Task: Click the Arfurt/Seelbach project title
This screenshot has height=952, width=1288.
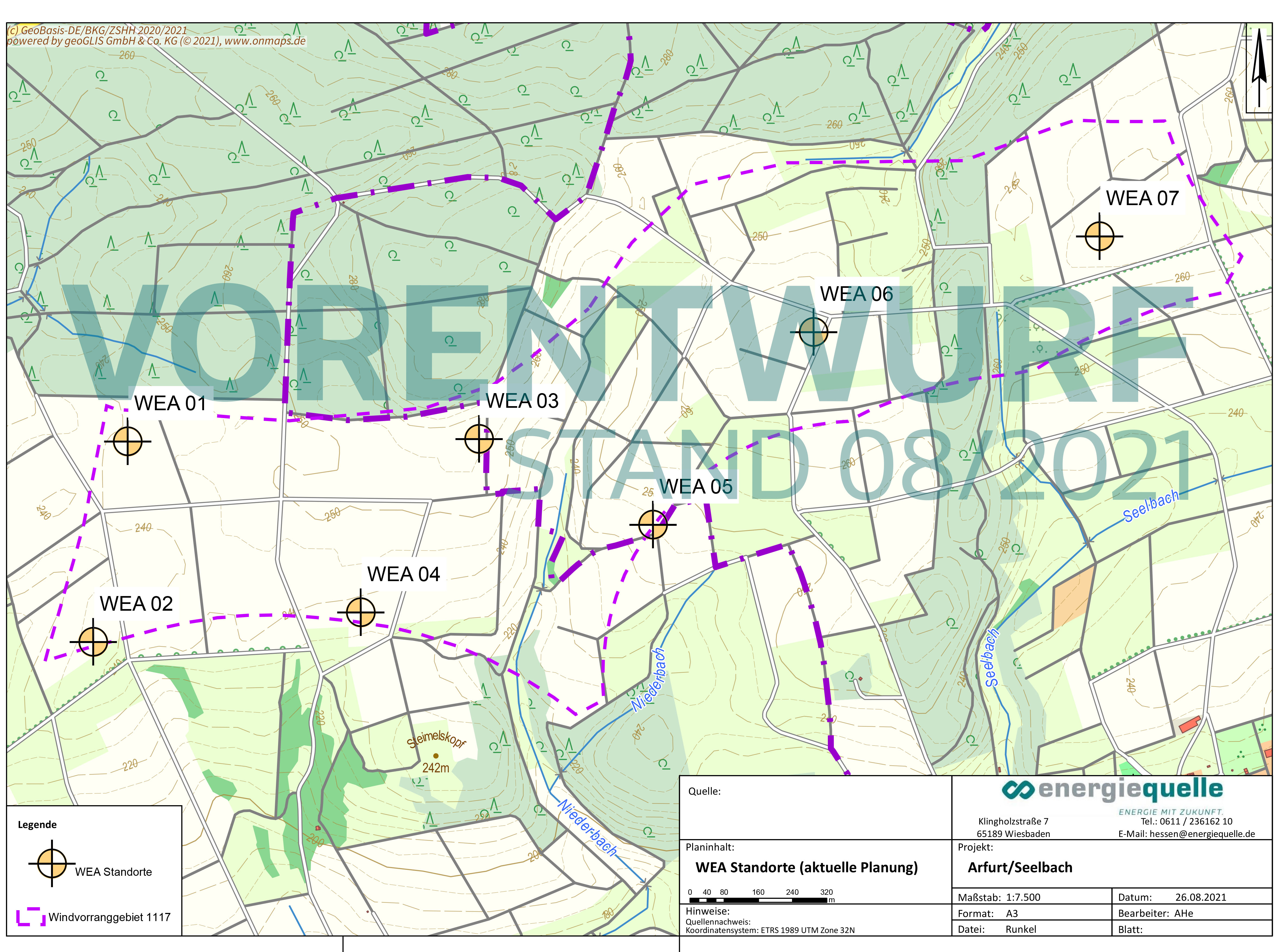Action: [1020, 867]
